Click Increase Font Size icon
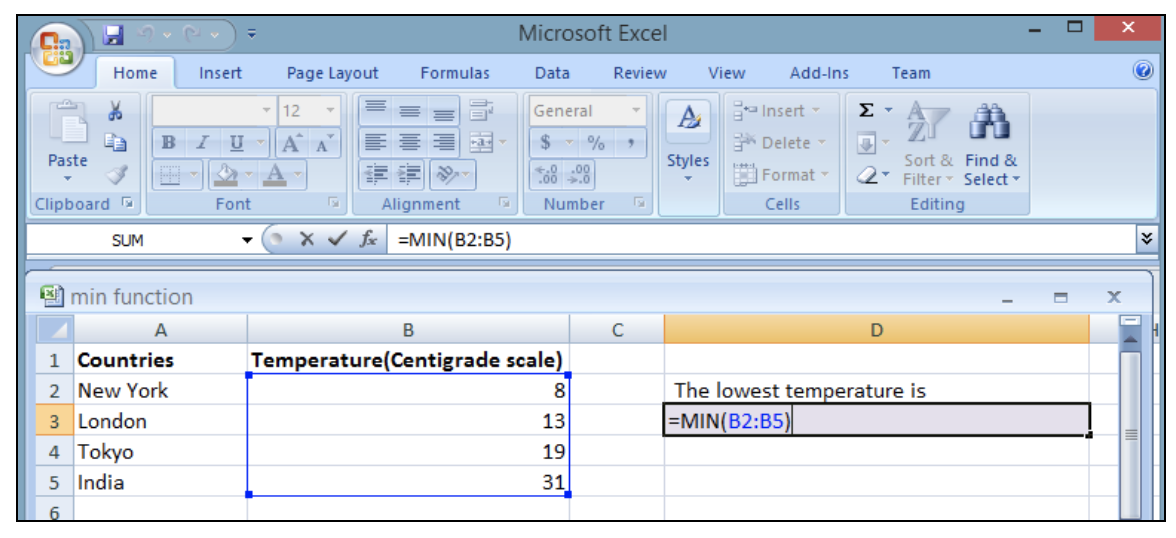The image size is (1176, 538). click(290, 143)
